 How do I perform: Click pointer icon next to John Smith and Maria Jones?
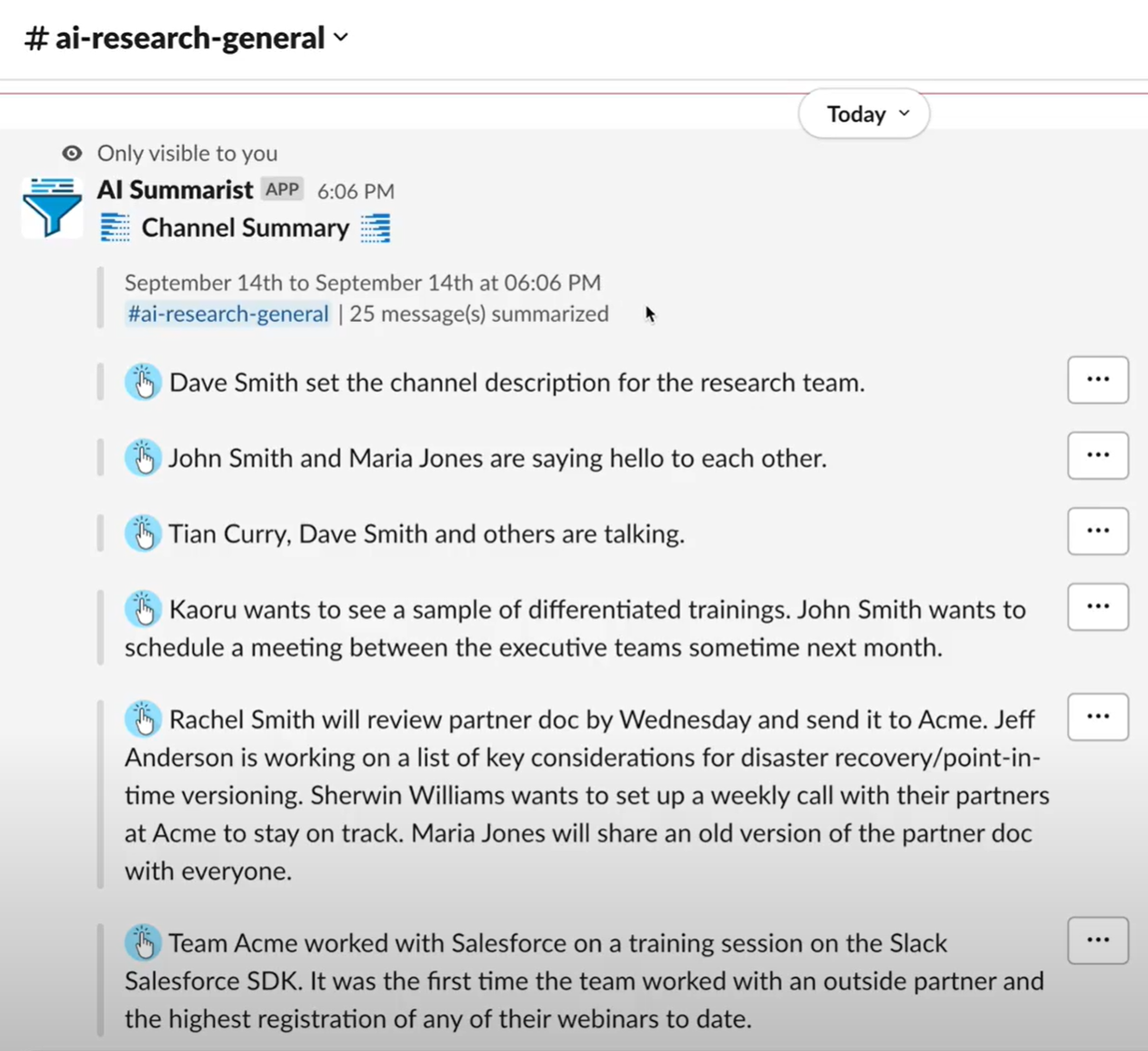(x=143, y=458)
